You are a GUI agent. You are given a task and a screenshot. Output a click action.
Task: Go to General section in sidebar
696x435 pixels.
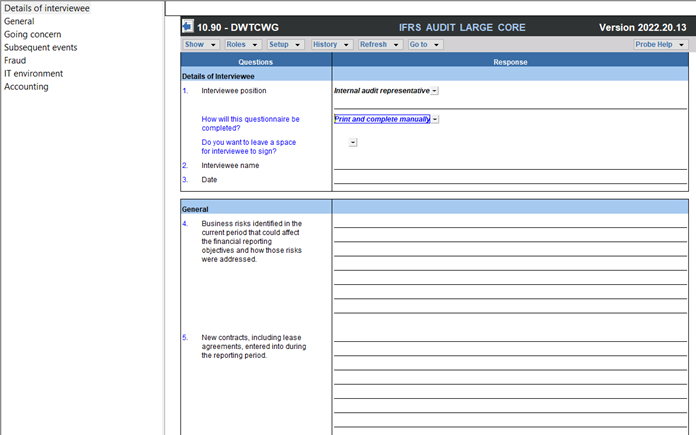[x=19, y=21]
